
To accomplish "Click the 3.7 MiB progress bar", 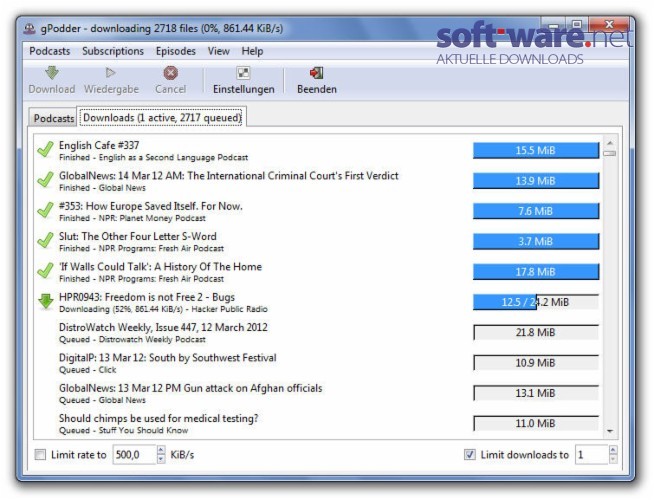I will click(536, 241).
